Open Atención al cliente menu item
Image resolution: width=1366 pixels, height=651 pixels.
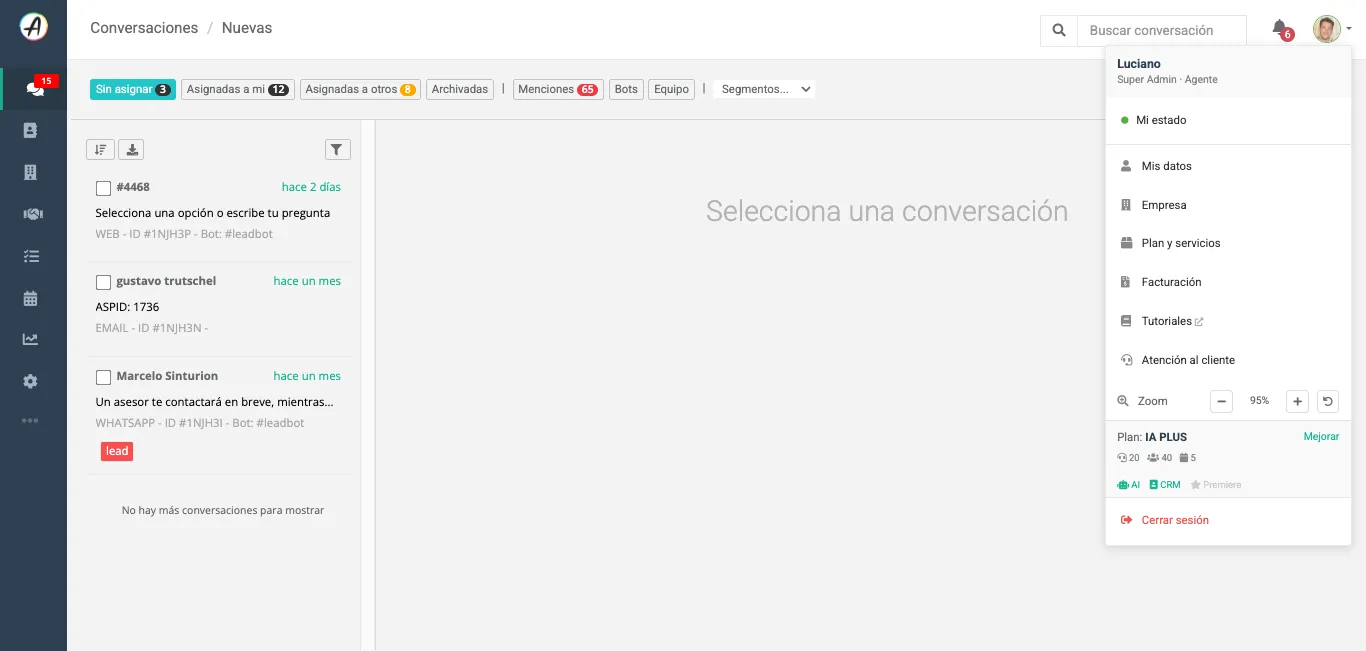pyautogui.click(x=1228, y=360)
